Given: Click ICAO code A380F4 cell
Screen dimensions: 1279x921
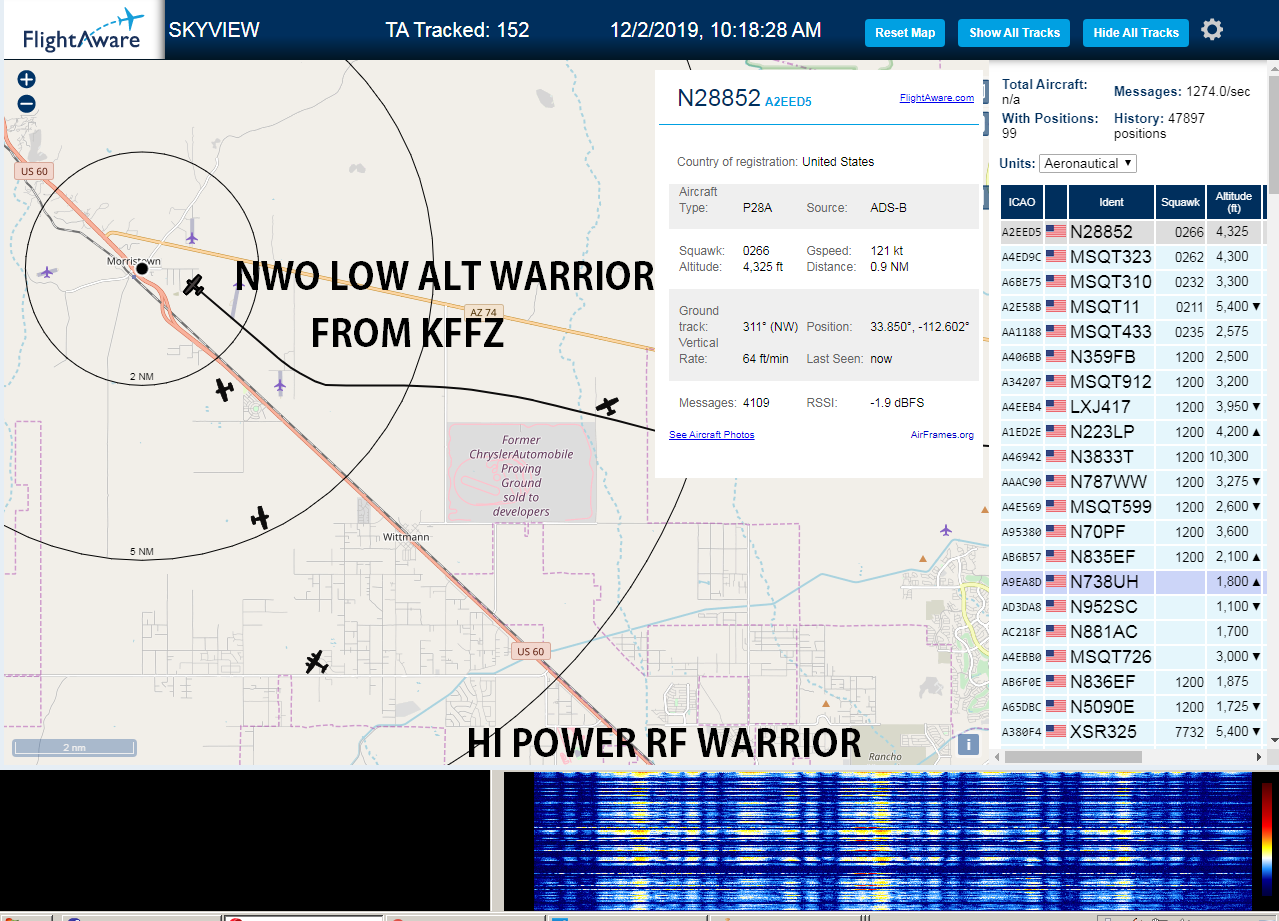Looking at the screenshot, I should click(1022, 732).
